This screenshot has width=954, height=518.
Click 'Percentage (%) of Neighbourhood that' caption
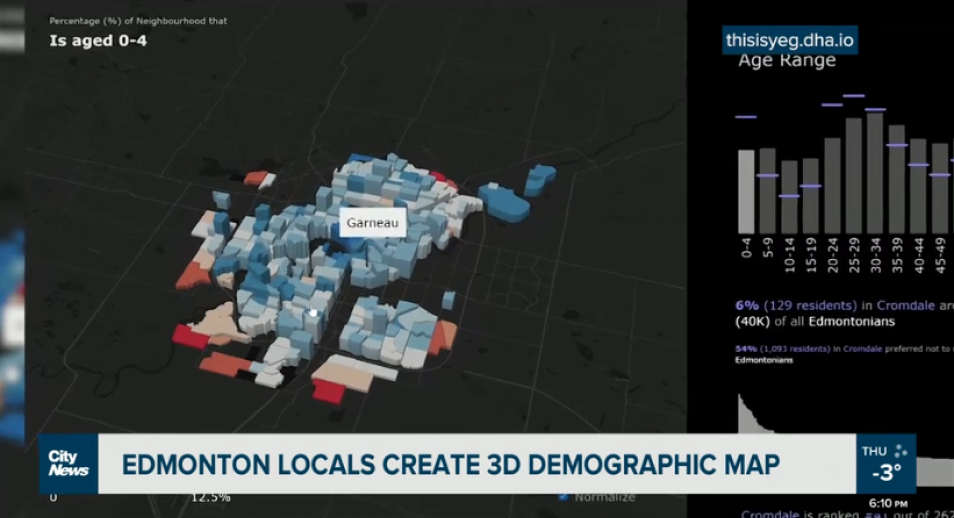(x=138, y=21)
